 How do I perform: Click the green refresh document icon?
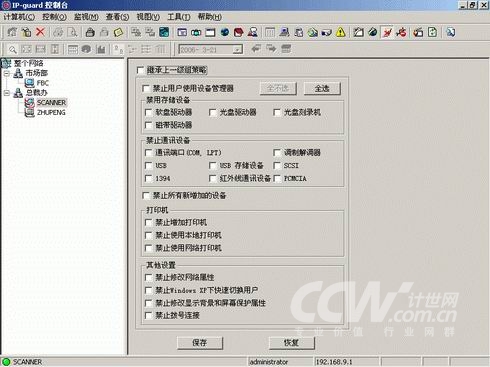coord(432,32)
